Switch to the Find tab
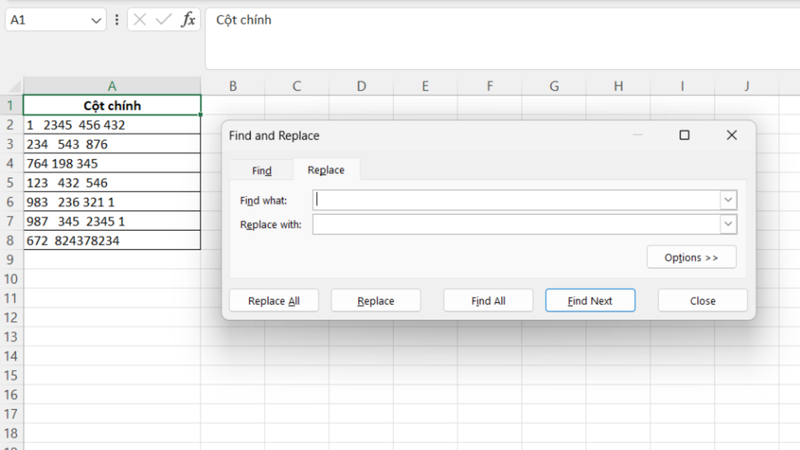Image resolution: width=800 pixels, height=450 pixels. (261, 170)
